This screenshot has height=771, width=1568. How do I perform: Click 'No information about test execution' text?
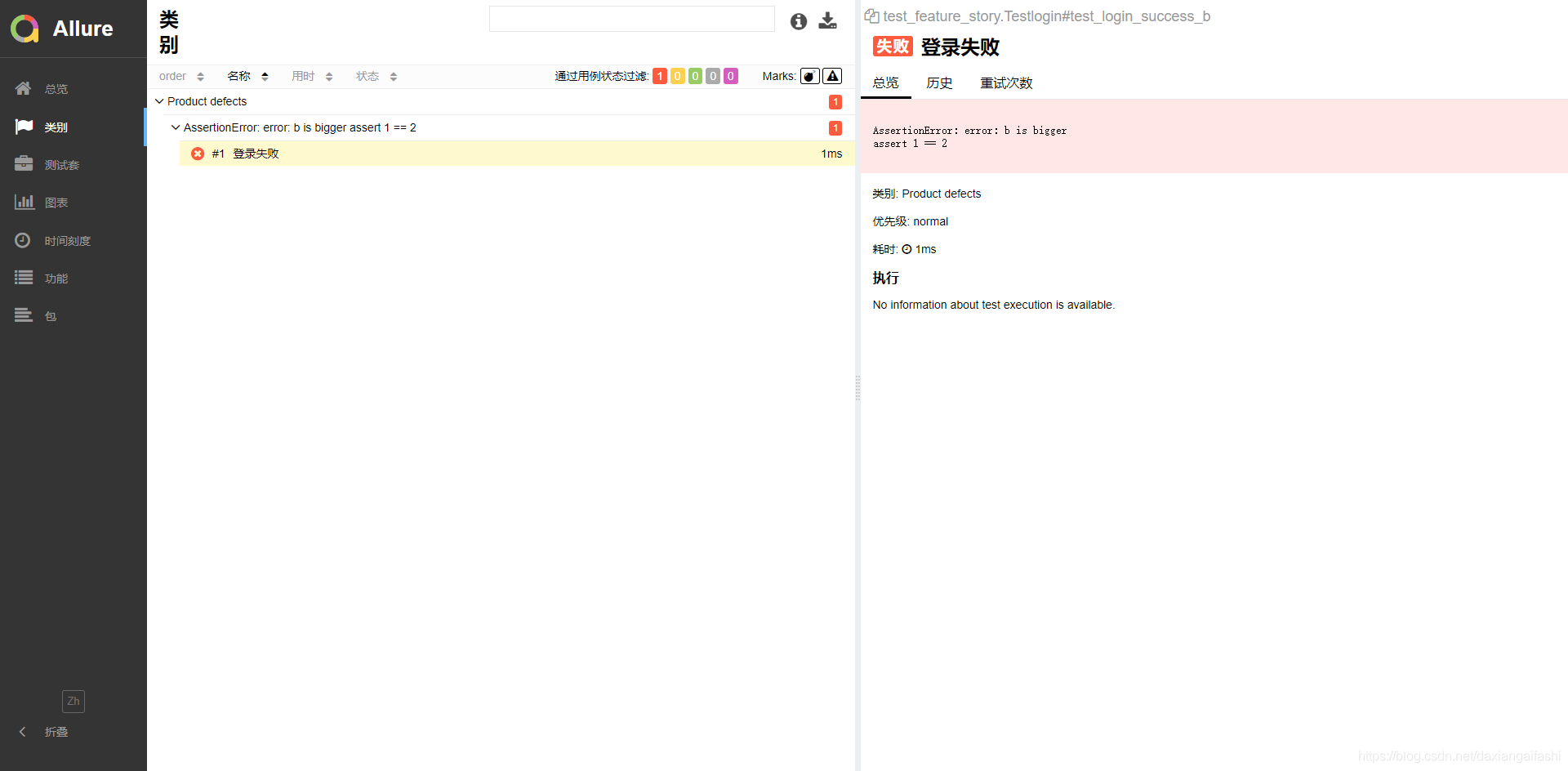coord(993,305)
